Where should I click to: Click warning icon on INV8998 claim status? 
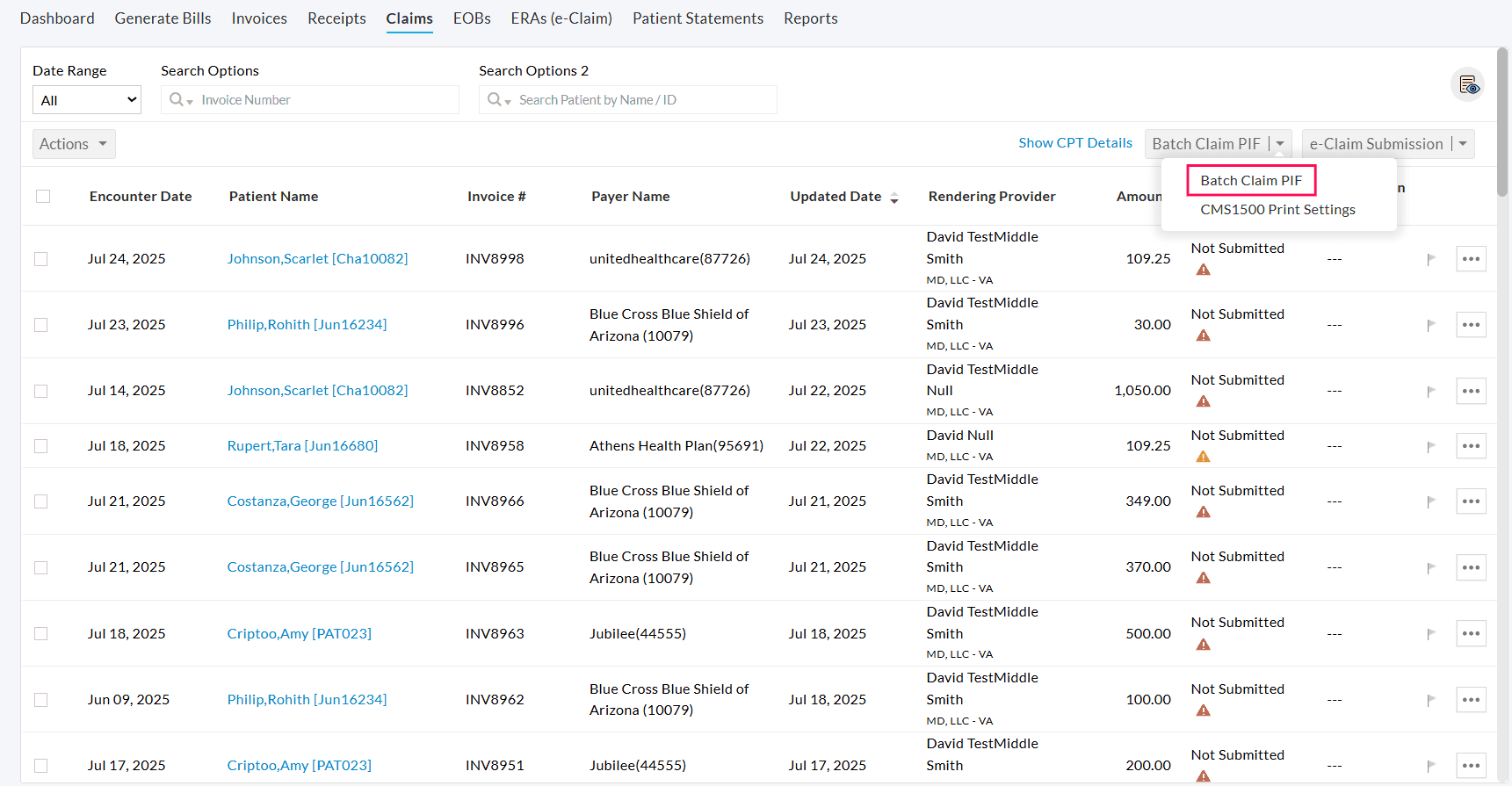[1203, 270]
